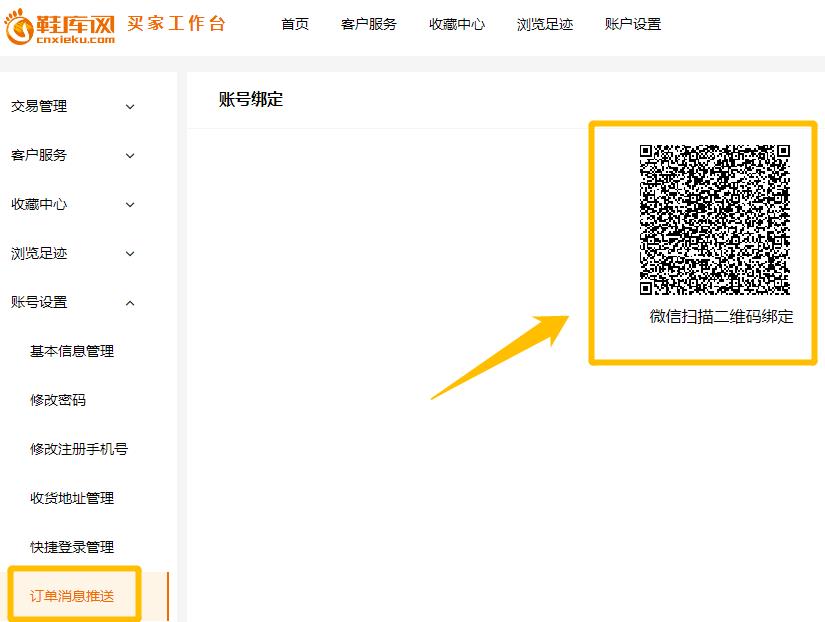
Task: Select the highlighted 订单消息推送 item
Action: tap(72, 596)
